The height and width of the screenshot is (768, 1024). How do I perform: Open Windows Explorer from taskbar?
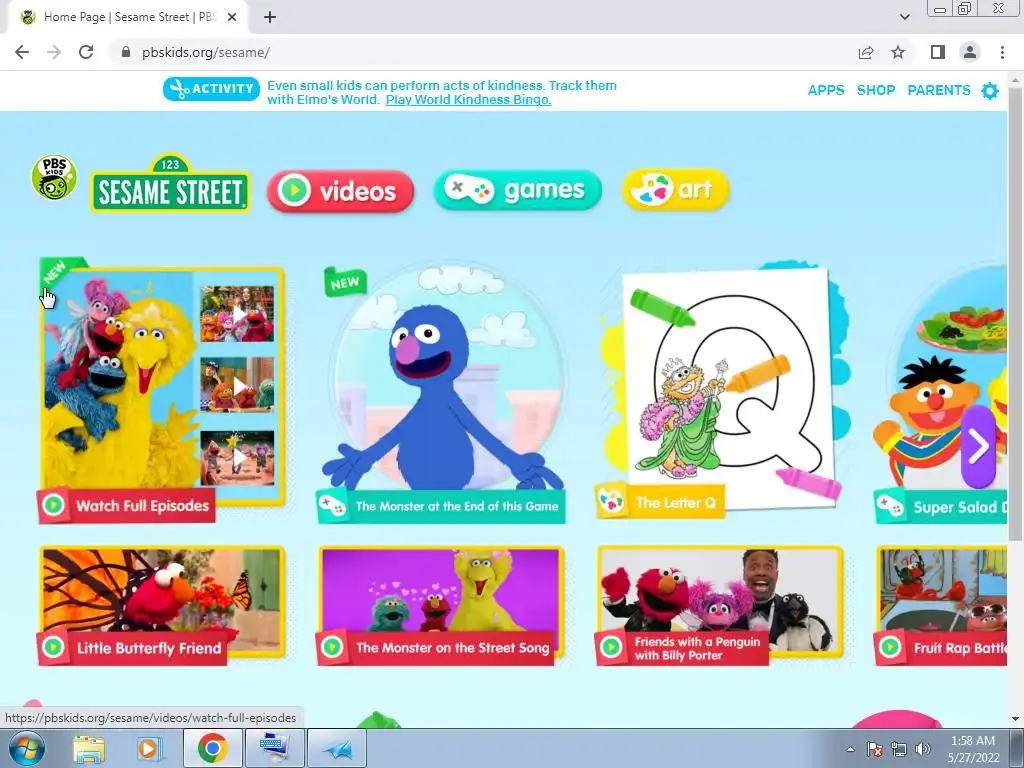[89, 749]
